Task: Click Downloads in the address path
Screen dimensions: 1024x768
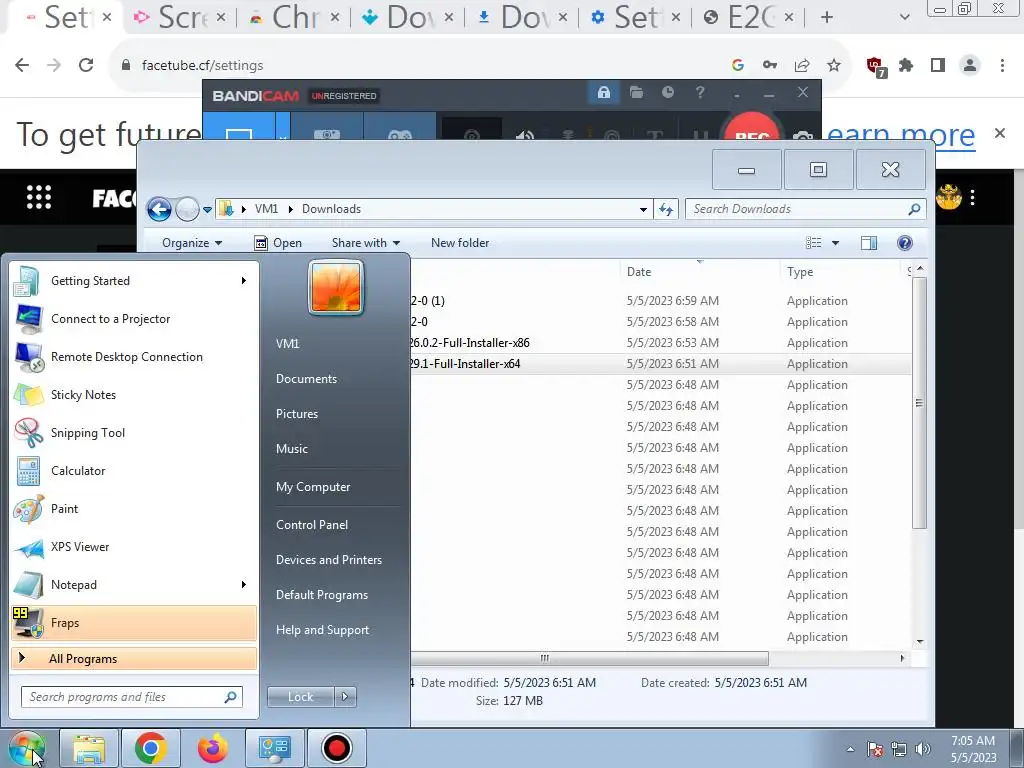Action: click(x=331, y=209)
